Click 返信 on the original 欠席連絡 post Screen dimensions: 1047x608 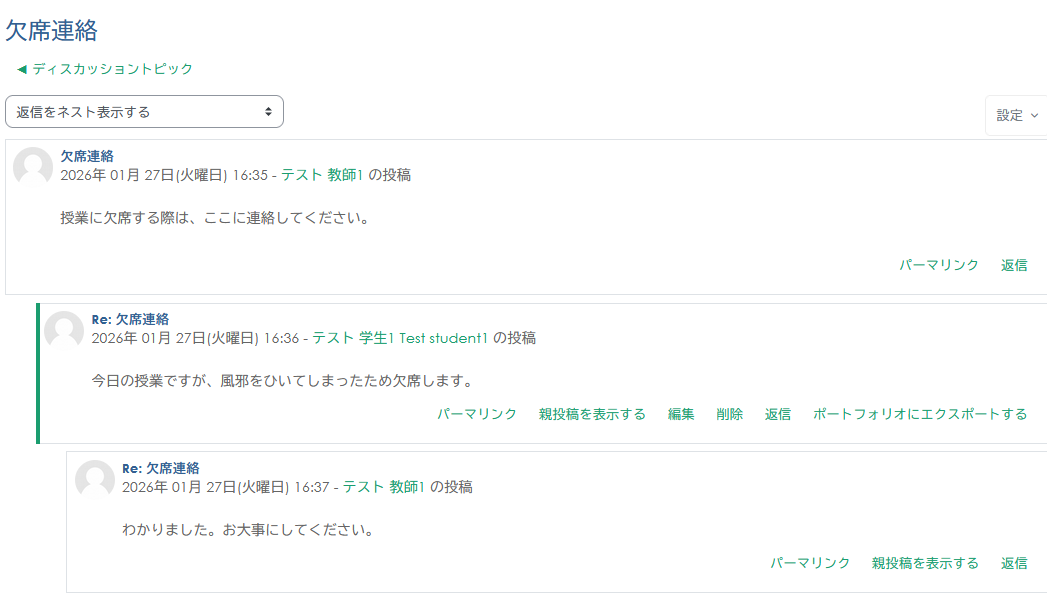pos(1015,265)
